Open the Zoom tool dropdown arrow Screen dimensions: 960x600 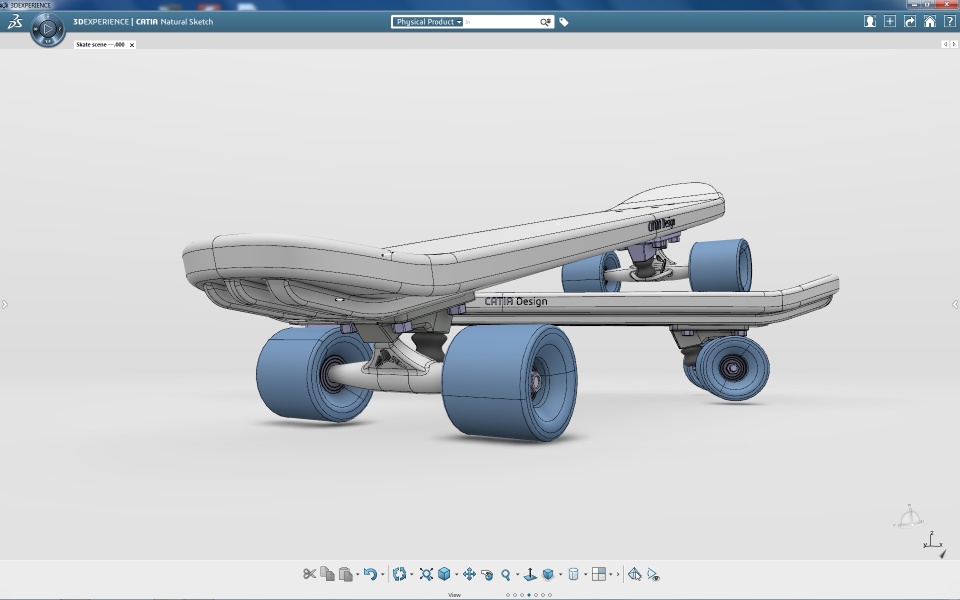[x=517, y=574]
